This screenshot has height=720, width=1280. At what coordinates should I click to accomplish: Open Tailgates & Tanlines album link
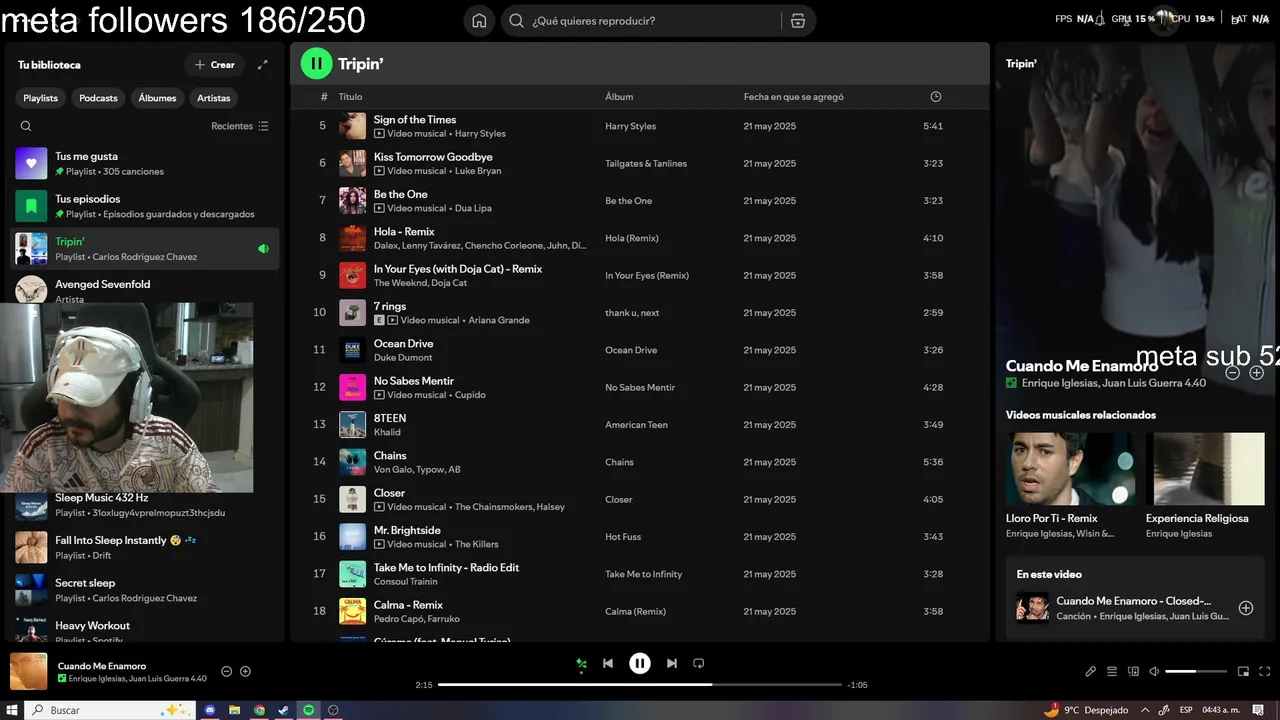point(646,164)
